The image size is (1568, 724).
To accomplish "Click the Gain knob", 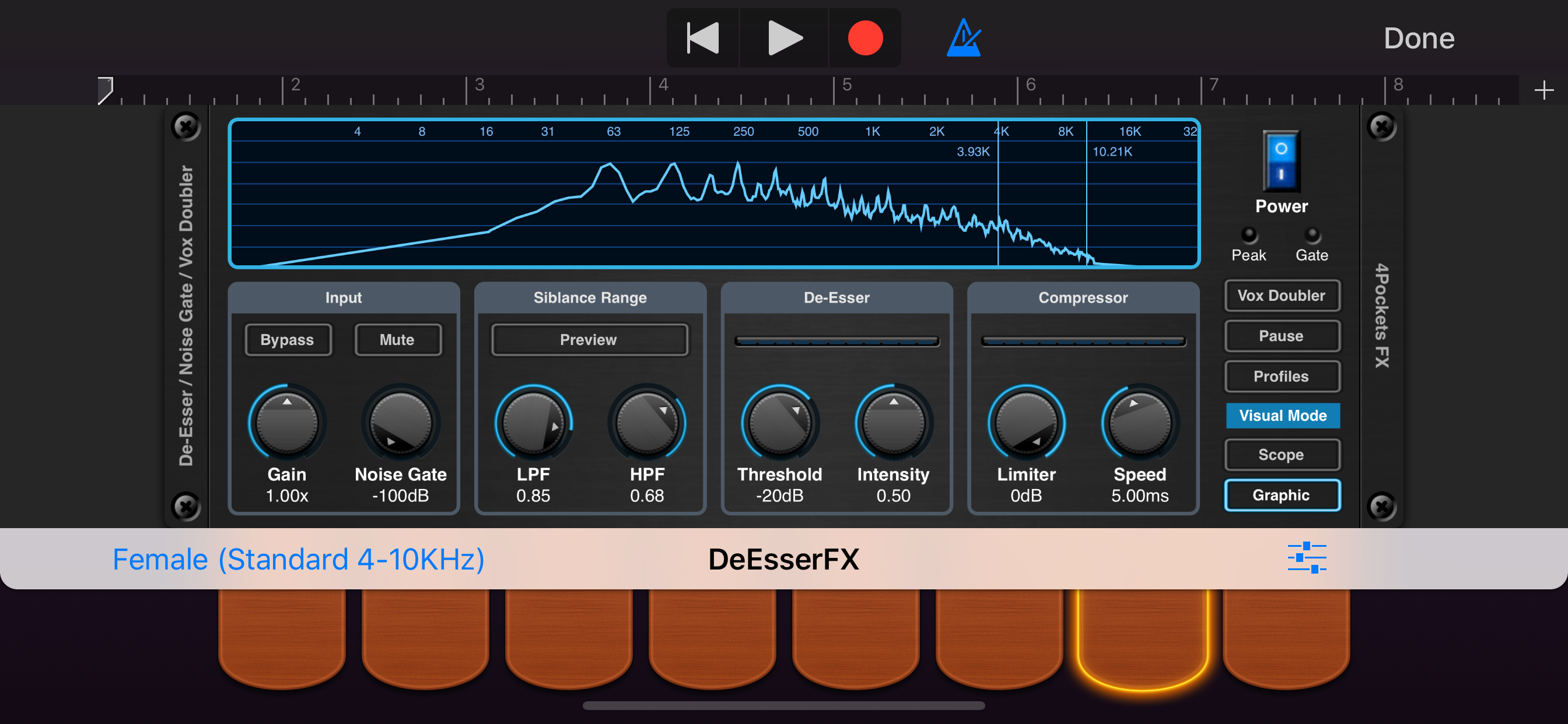I will coord(288,423).
